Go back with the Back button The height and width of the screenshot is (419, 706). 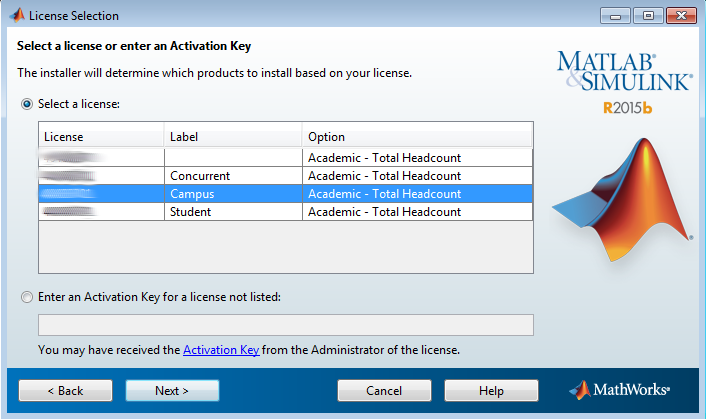pyautogui.click(x=65, y=391)
